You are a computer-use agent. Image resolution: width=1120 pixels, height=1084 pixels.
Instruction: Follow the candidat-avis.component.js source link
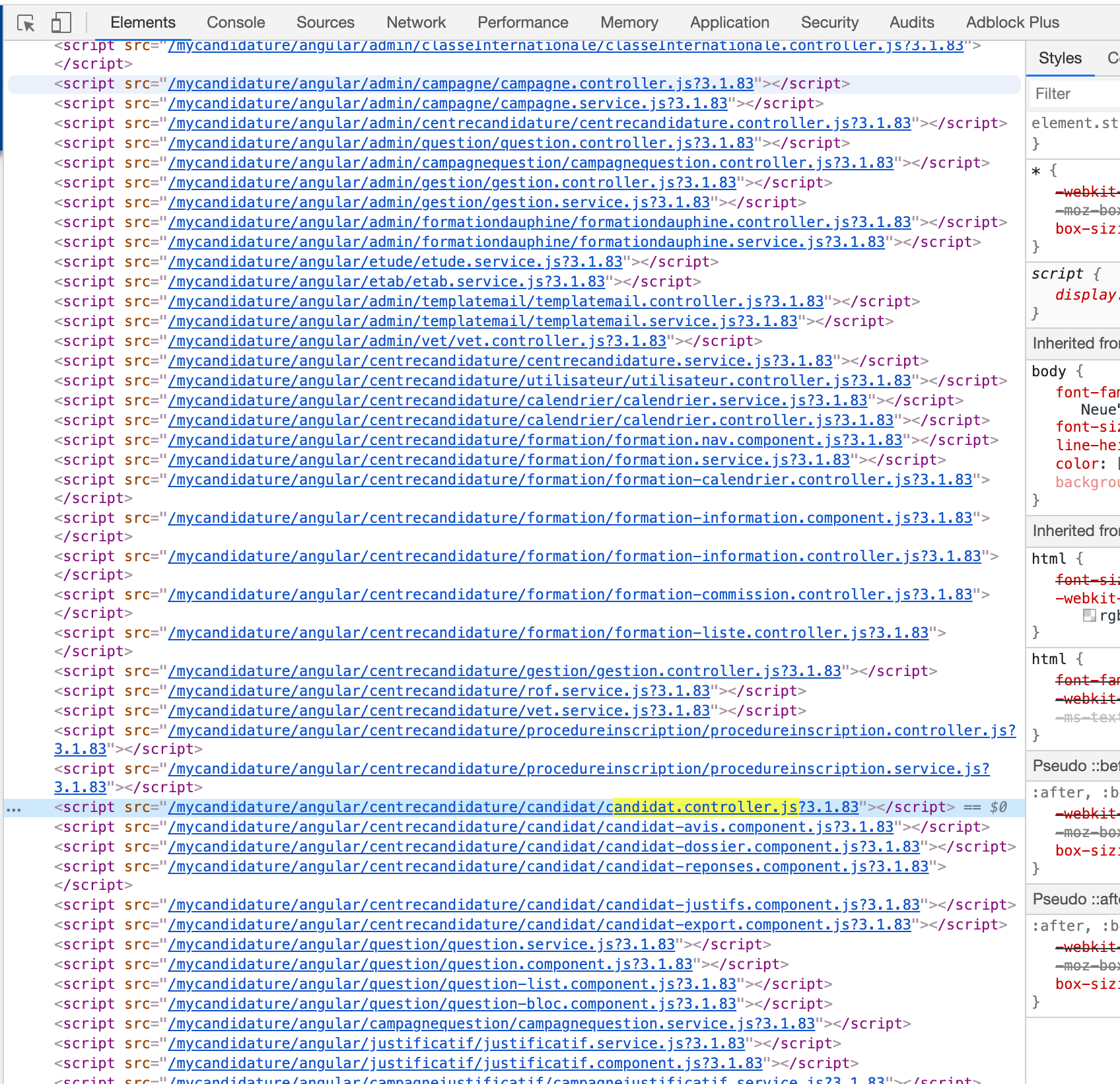530,827
